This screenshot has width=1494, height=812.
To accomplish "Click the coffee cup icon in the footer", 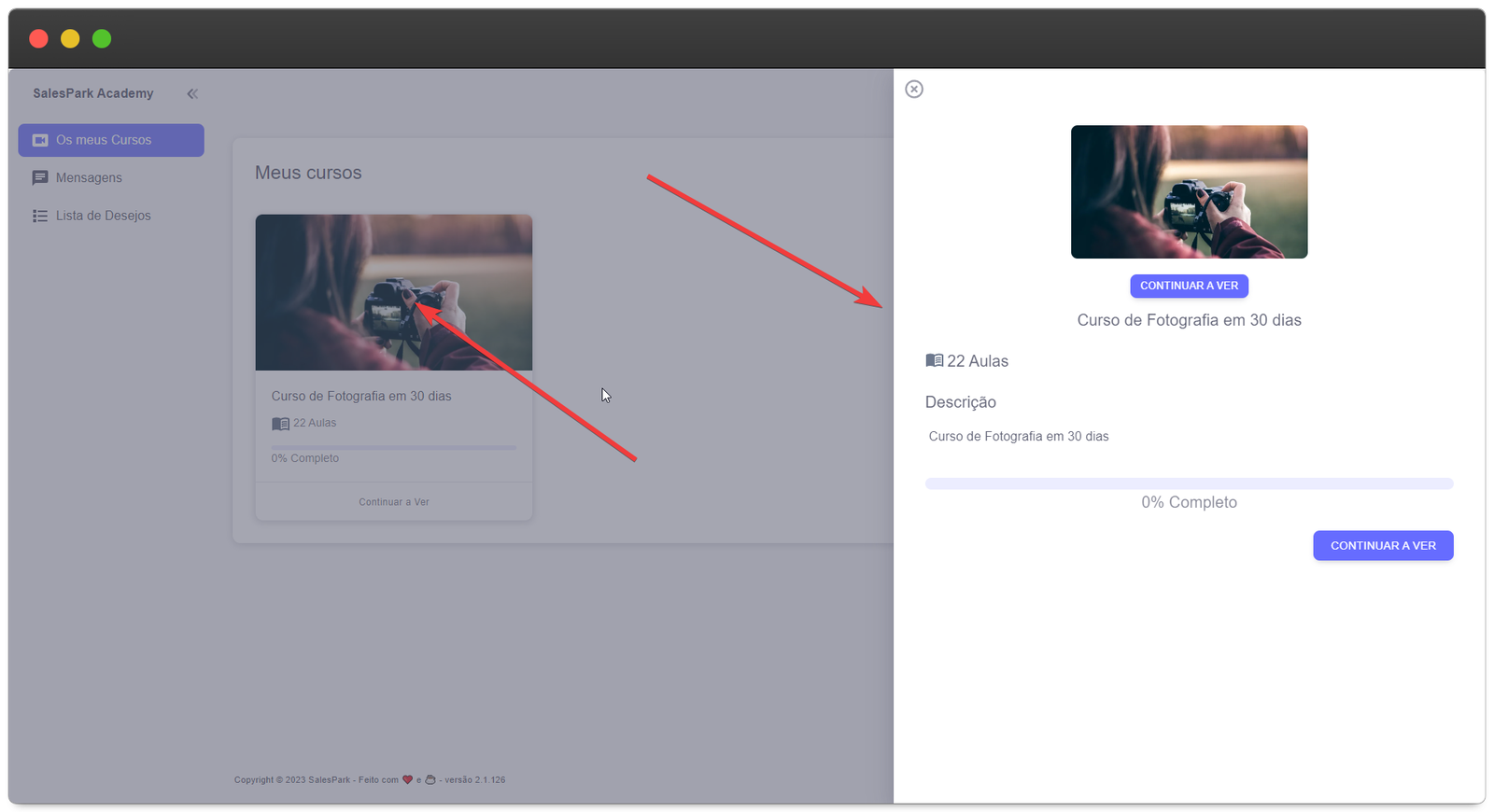I will pos(430,779).
